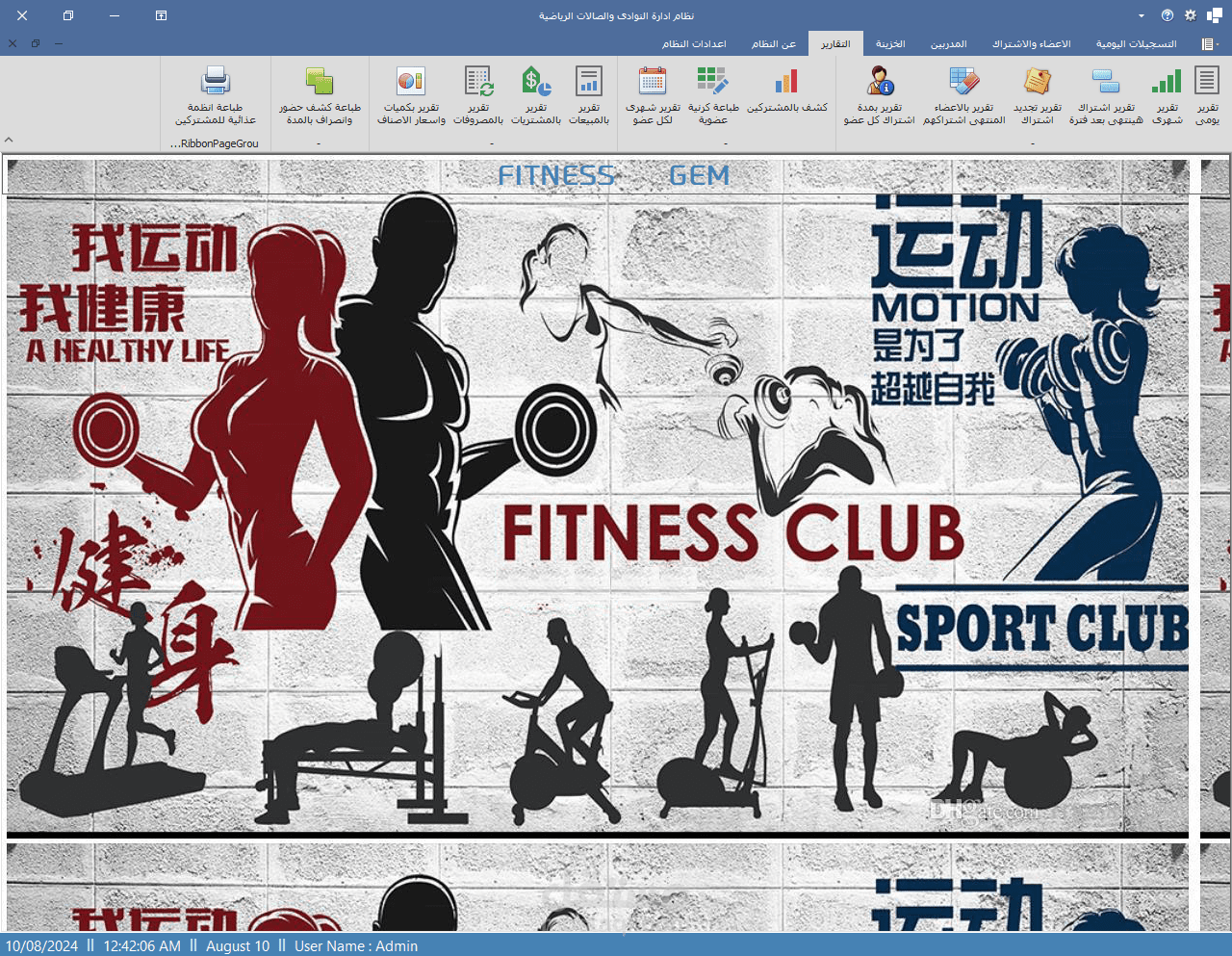The image size is (1232, 956).
Task: Open the help icon in title bar
Action: 1168,15
